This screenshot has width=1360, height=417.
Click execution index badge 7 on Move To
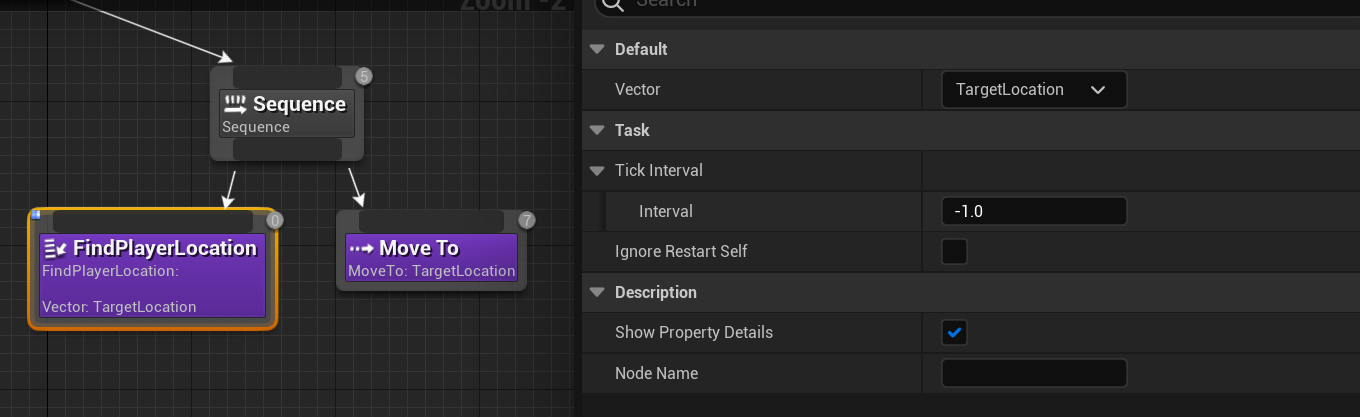click(527, 220)
